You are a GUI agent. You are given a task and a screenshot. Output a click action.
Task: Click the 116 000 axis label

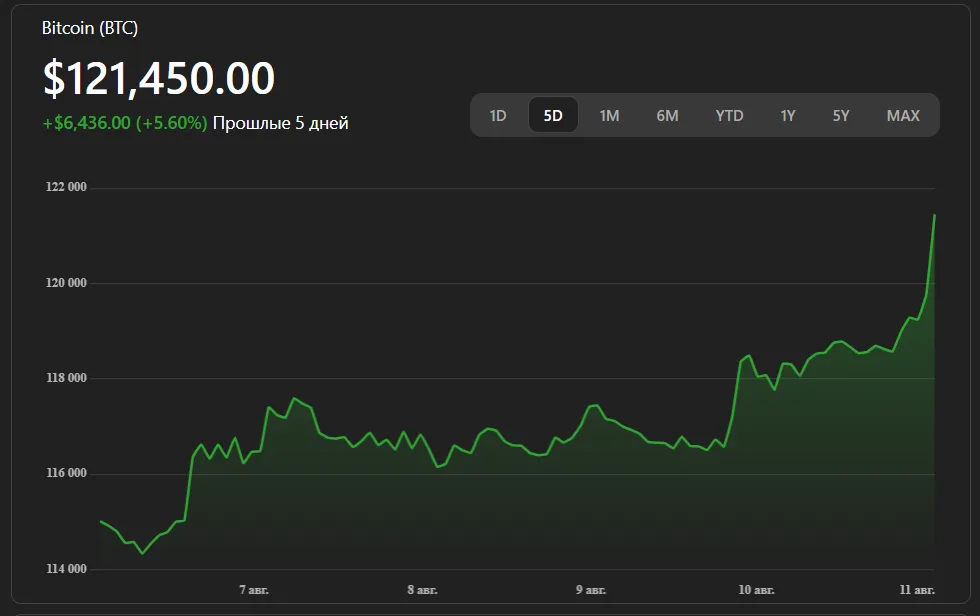point(66,473)
